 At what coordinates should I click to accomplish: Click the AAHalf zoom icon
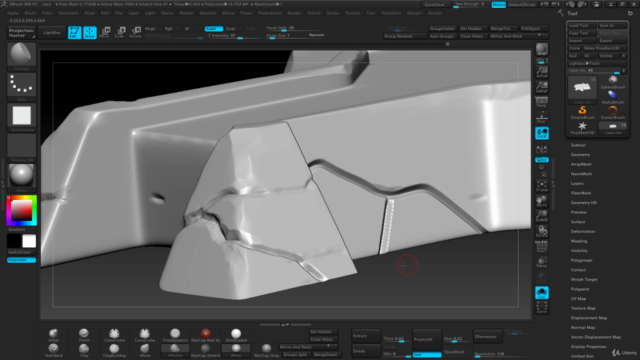tap(542, 87)
